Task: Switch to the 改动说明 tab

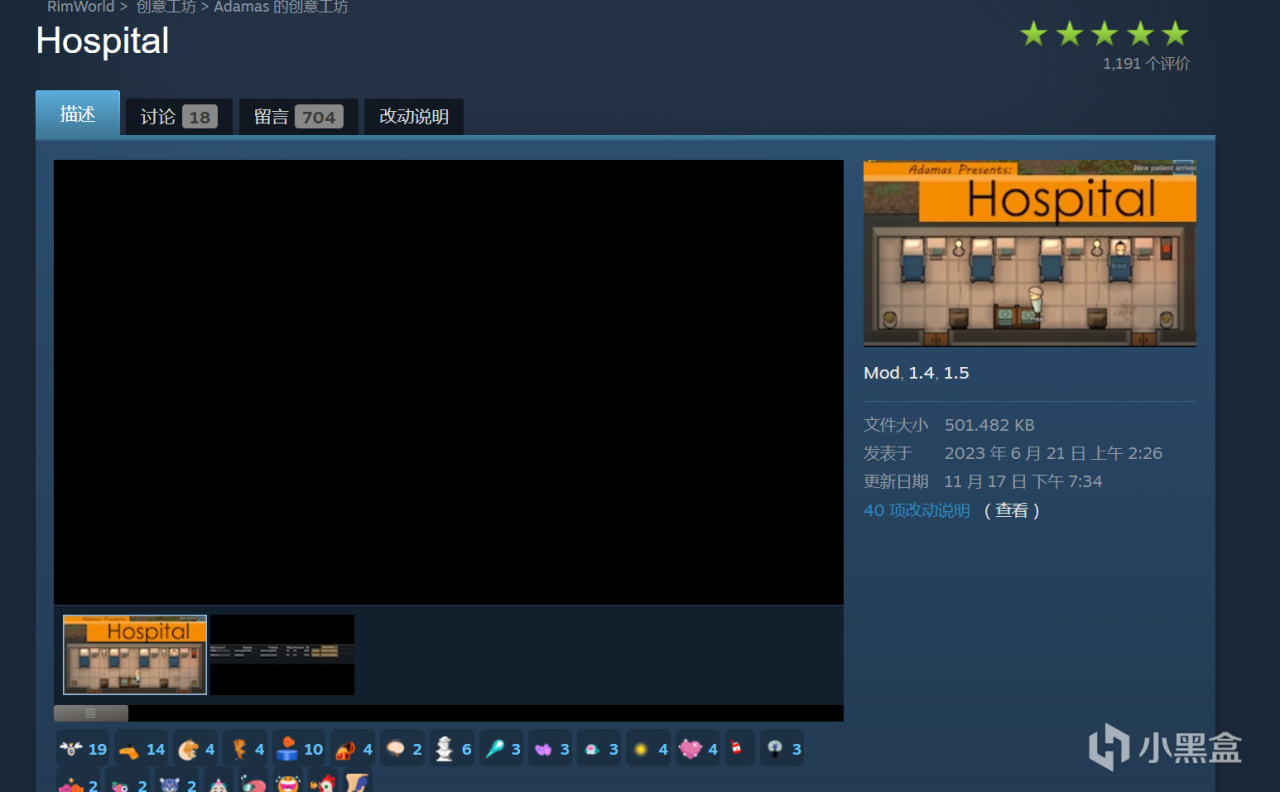Action: pos(414,117)
